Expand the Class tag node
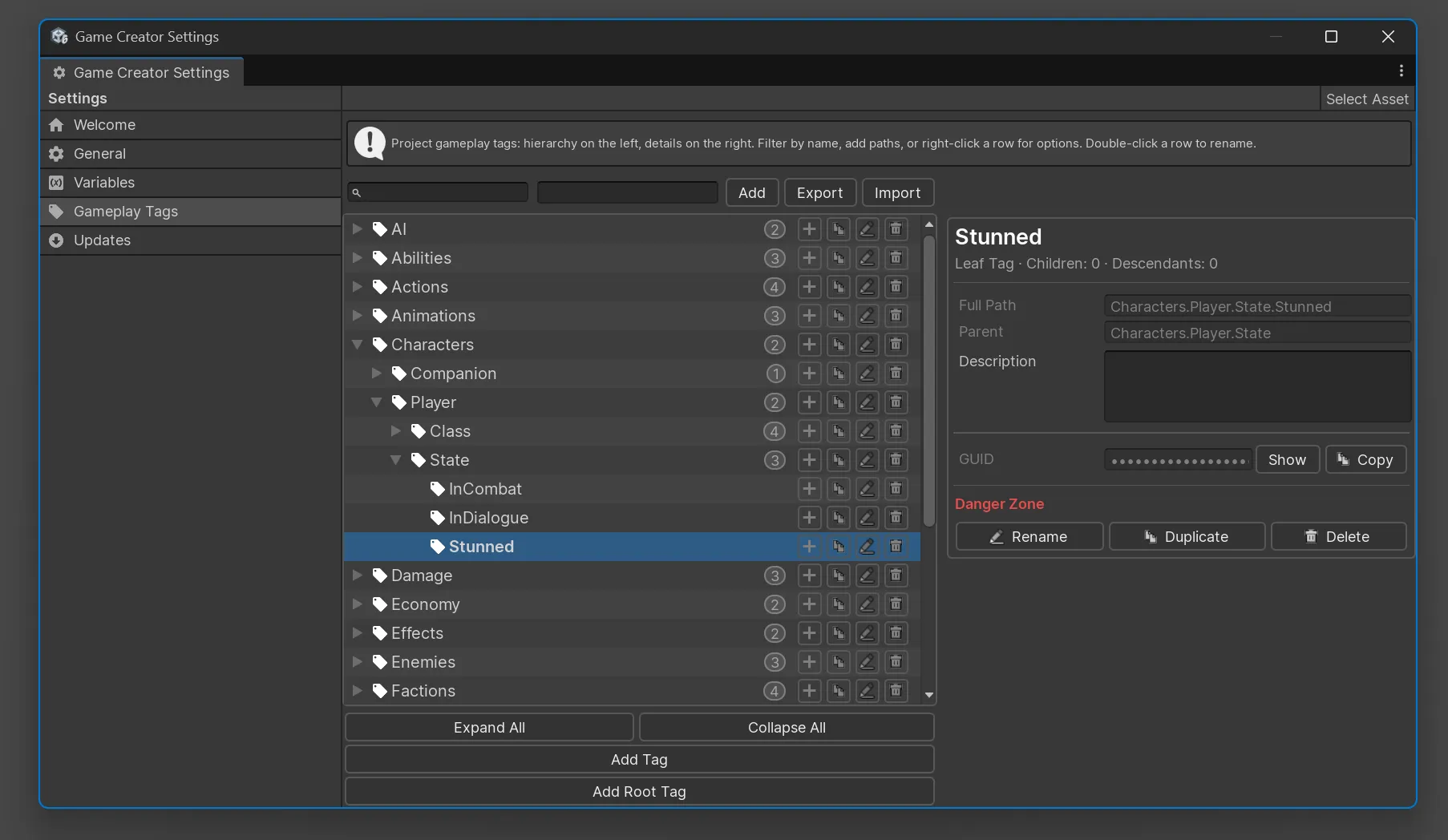The width and height of the screenshot is (1448, 840). tap(396, 431)
